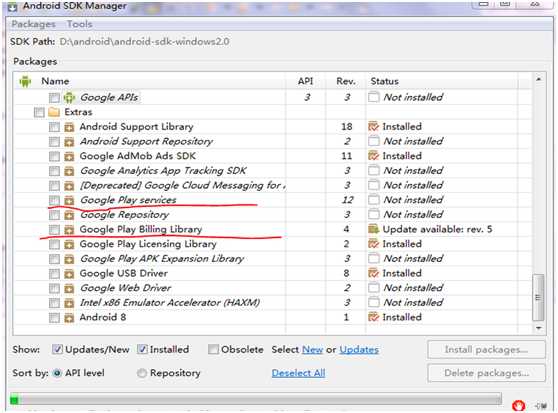Click the Google Play Licensing Library package icon
The height and width of the screenshot is (413, 558).
69,244
